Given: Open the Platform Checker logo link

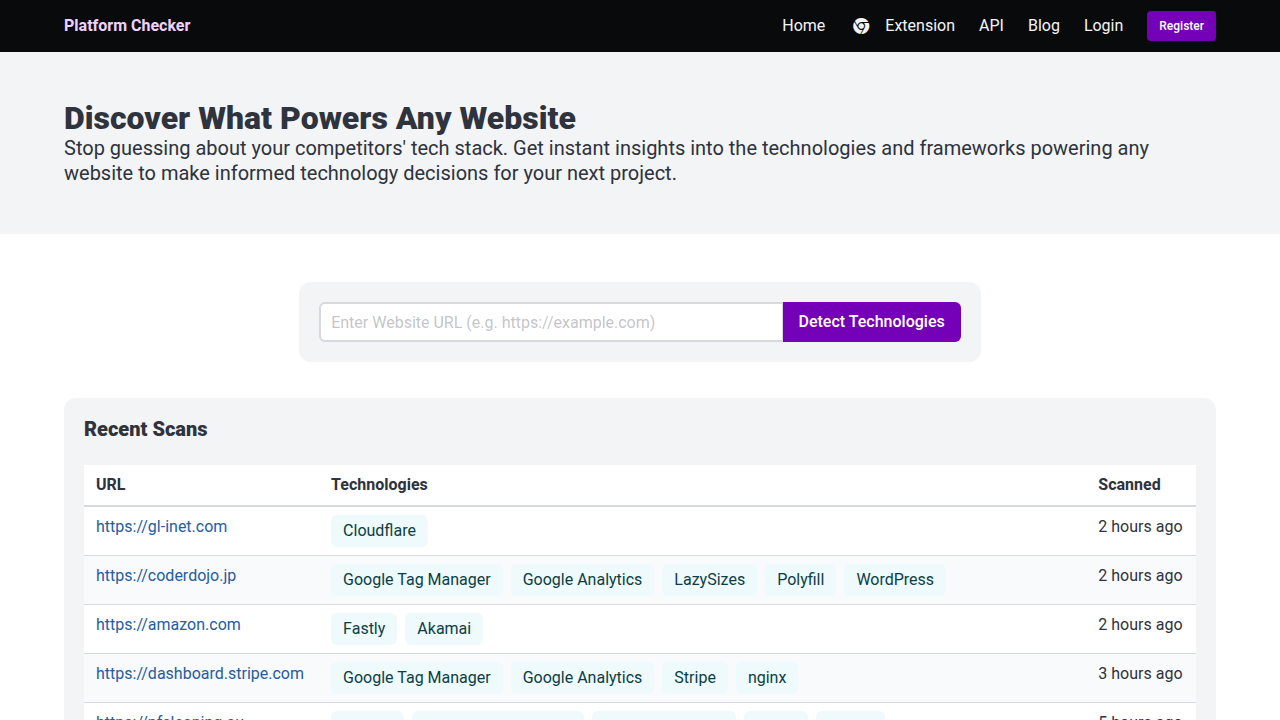Looking at the screenshot, I should click(x=127, y=26).
